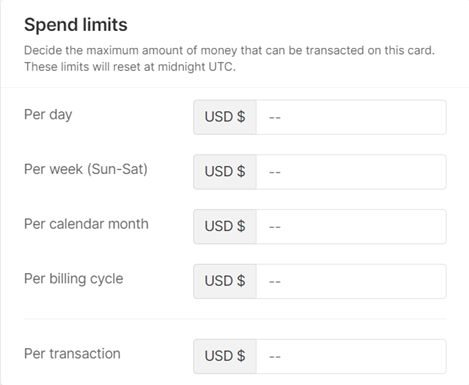Click the -- placeholder in Per day field
This screenshot has width=469, height=385.
[275, 118]
